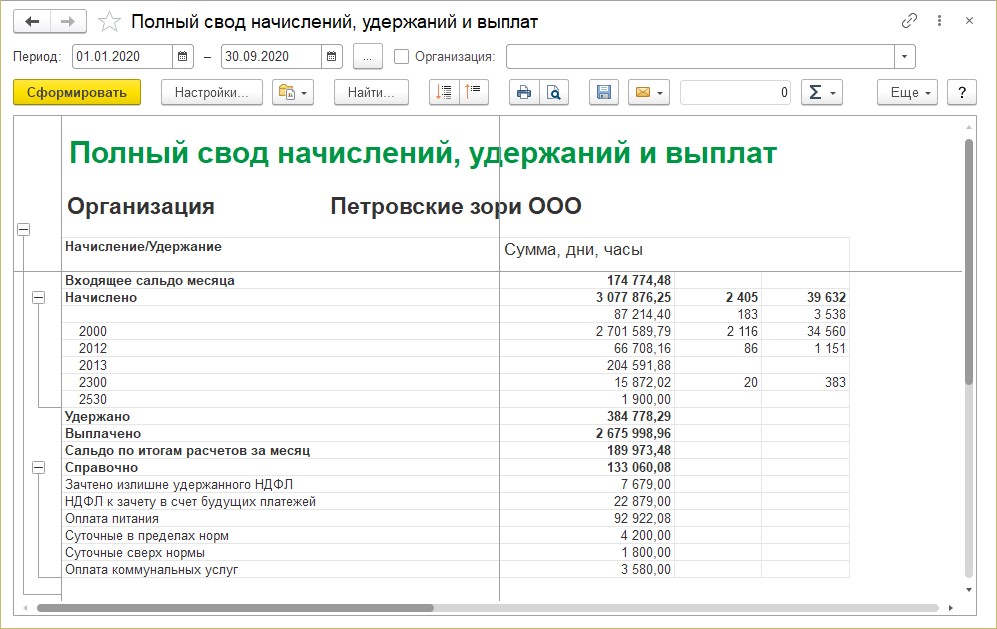Collapse all groups icon

click(474, 92)
